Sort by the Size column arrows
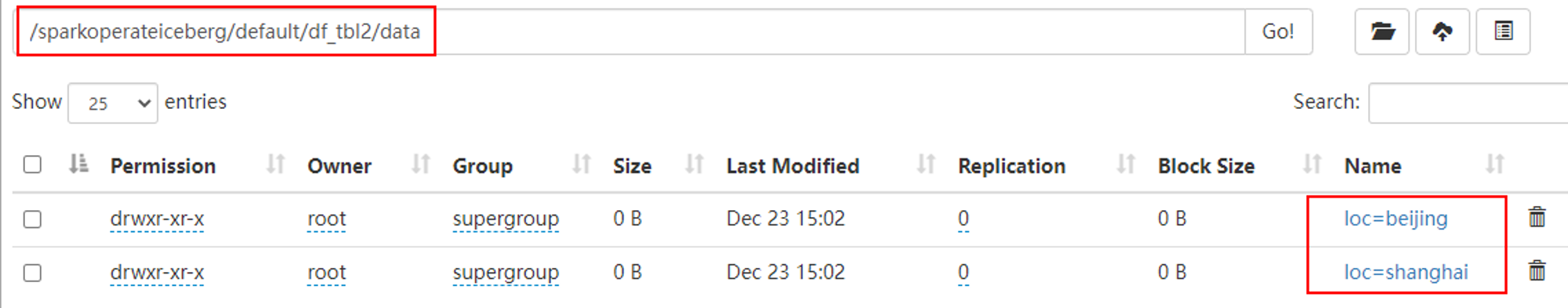 [694, 165]
